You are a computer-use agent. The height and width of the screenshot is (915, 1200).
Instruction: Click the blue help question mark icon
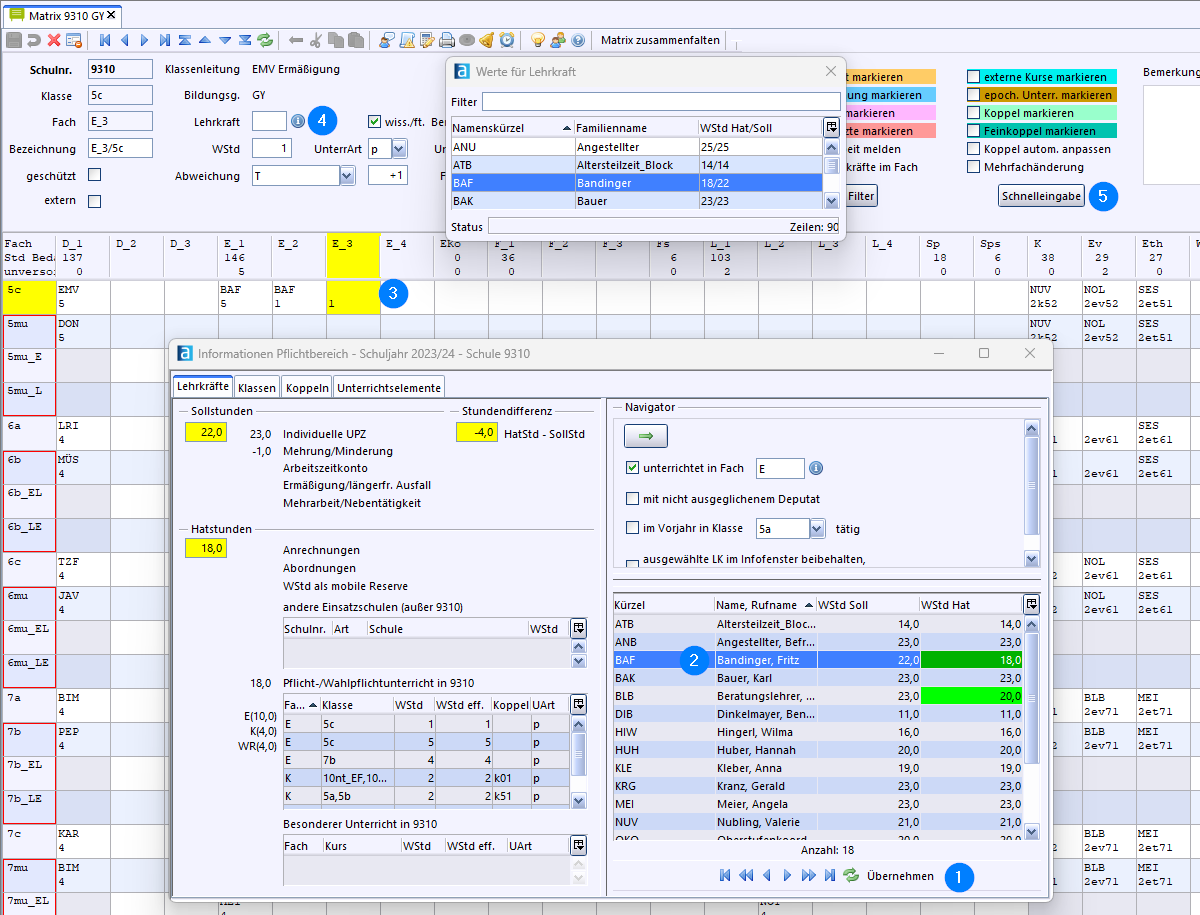tap(578, 40)
